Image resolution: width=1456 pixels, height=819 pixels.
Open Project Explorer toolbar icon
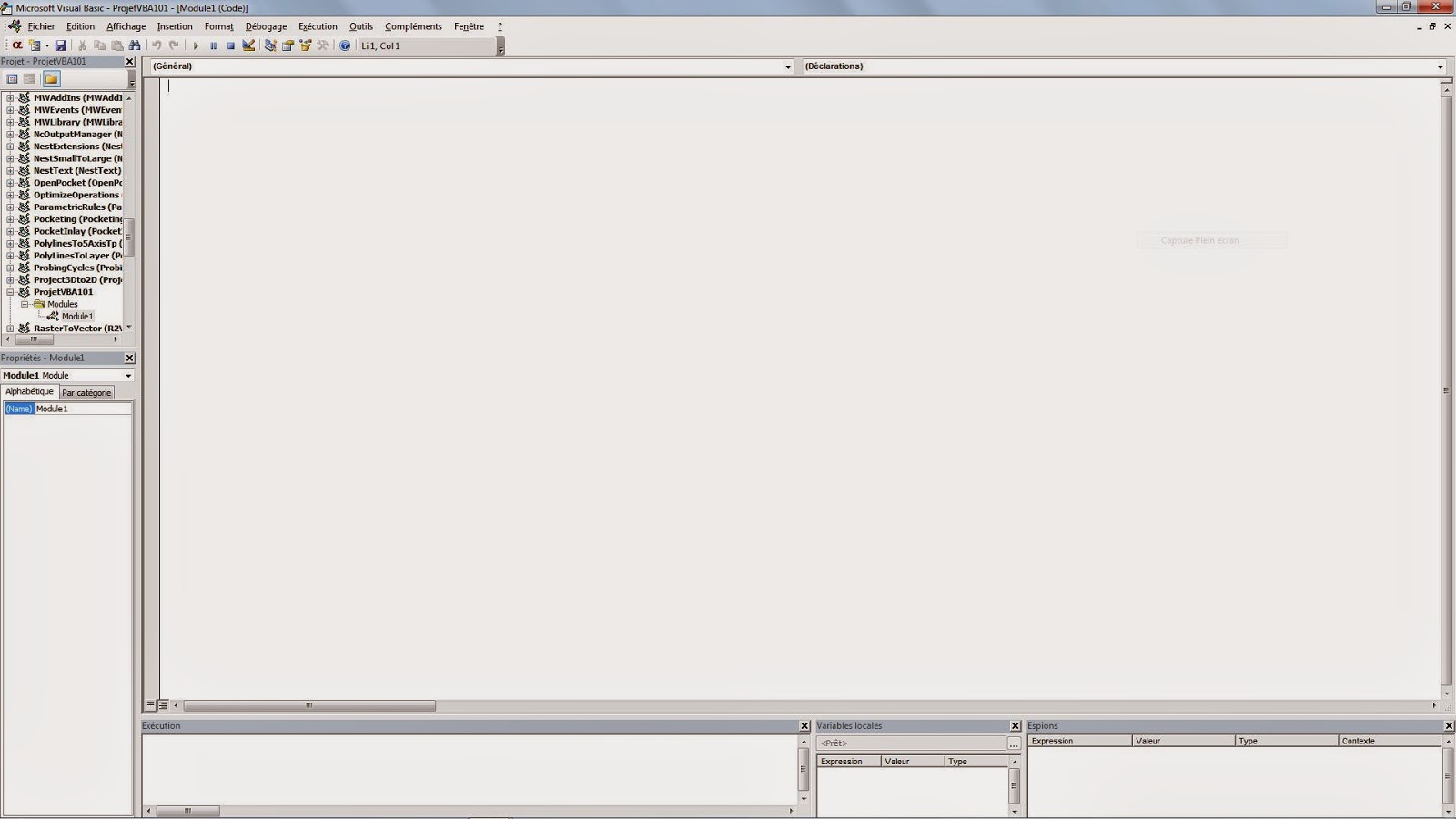tap(270, 45)
